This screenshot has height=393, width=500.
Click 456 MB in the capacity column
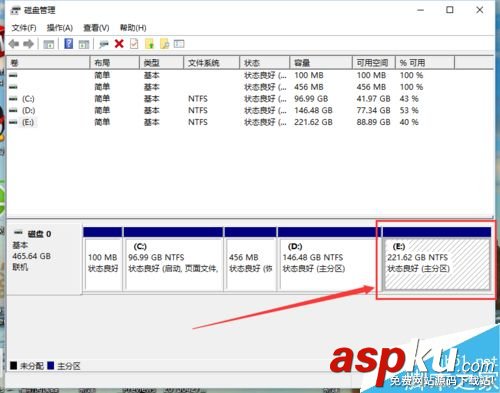[x=309, y=87]
